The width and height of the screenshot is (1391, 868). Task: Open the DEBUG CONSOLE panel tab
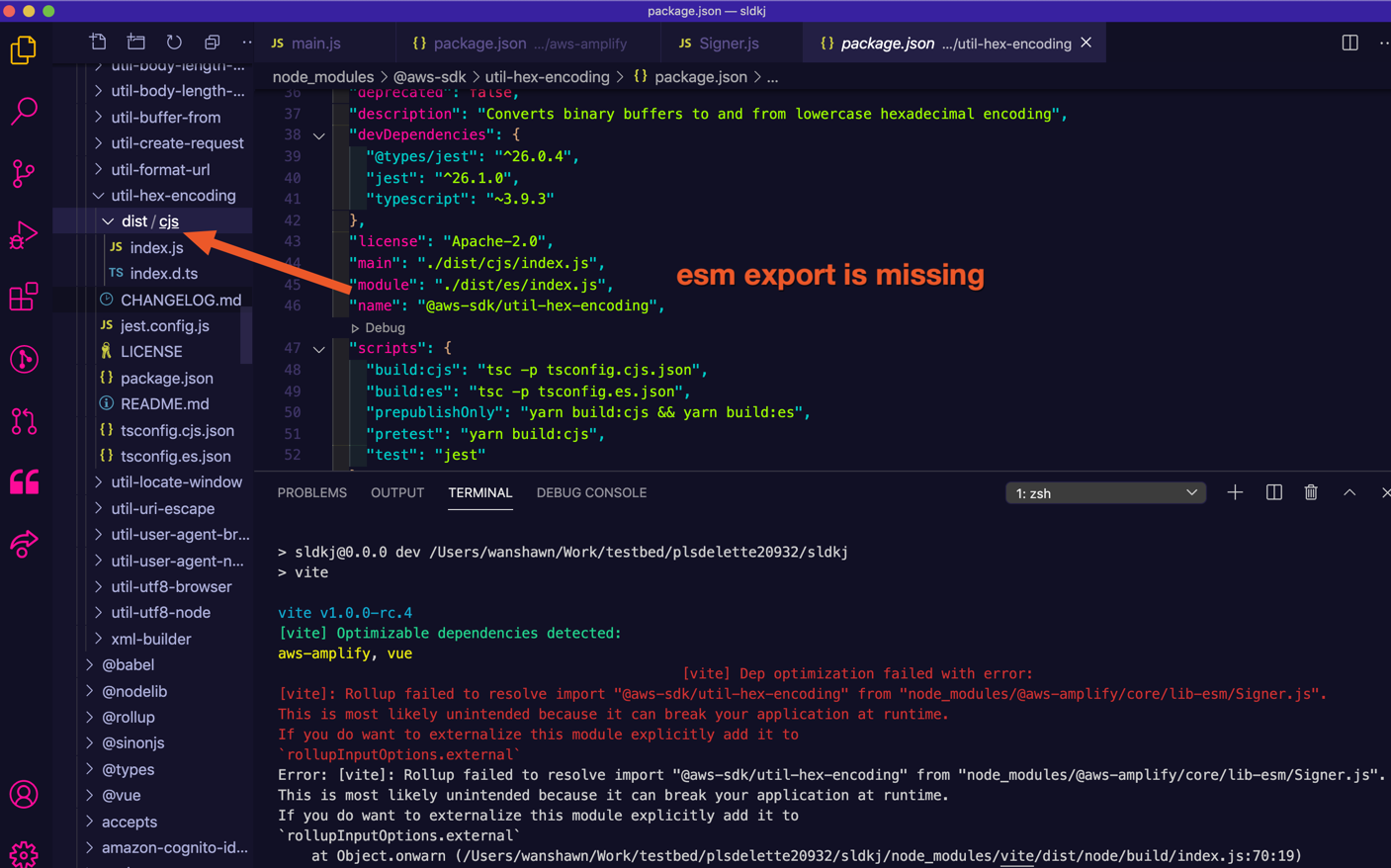591,492
